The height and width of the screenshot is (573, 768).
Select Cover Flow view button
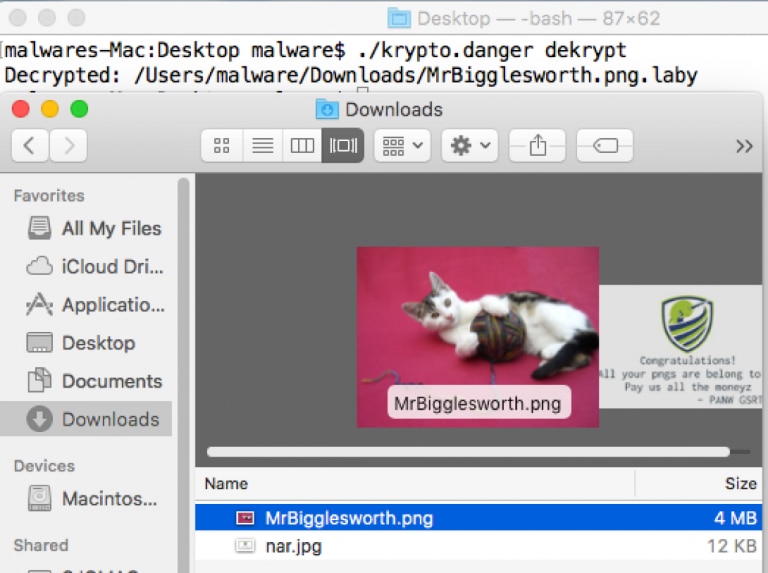click(343, 145)
